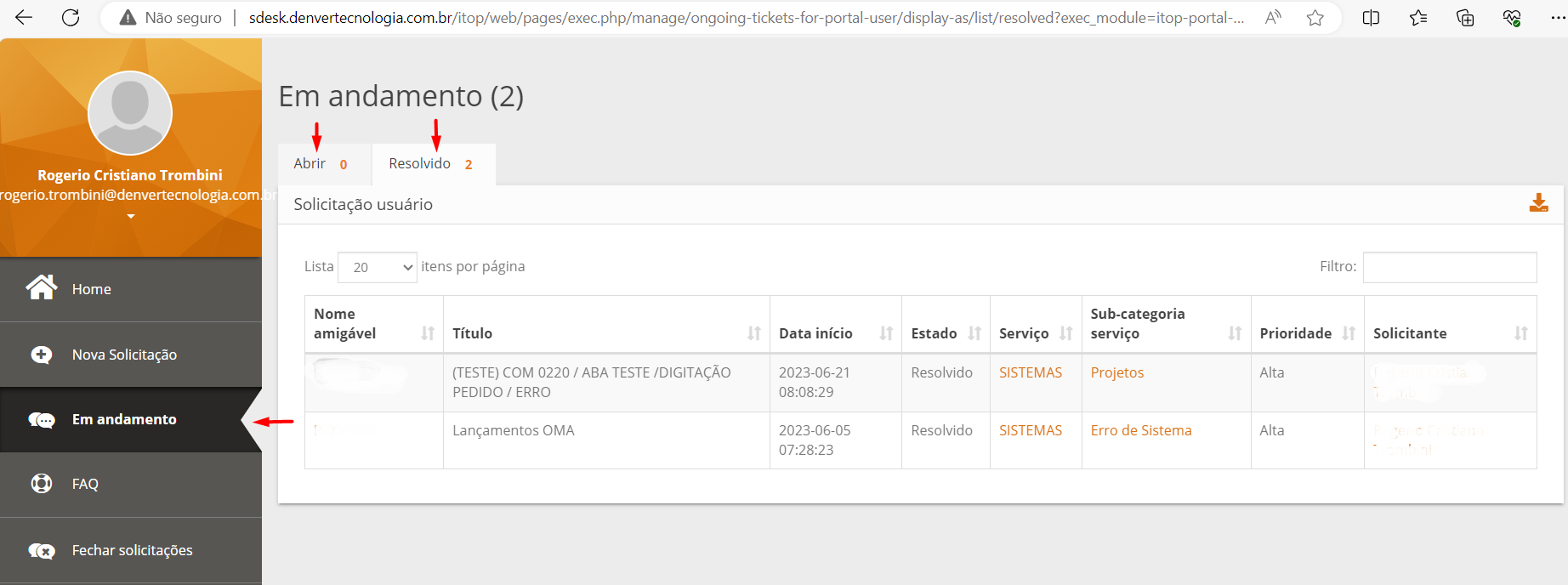Sort the table by Prioridade column
The height and width of the screenshot is (585, 1568).
[1349, 333]
